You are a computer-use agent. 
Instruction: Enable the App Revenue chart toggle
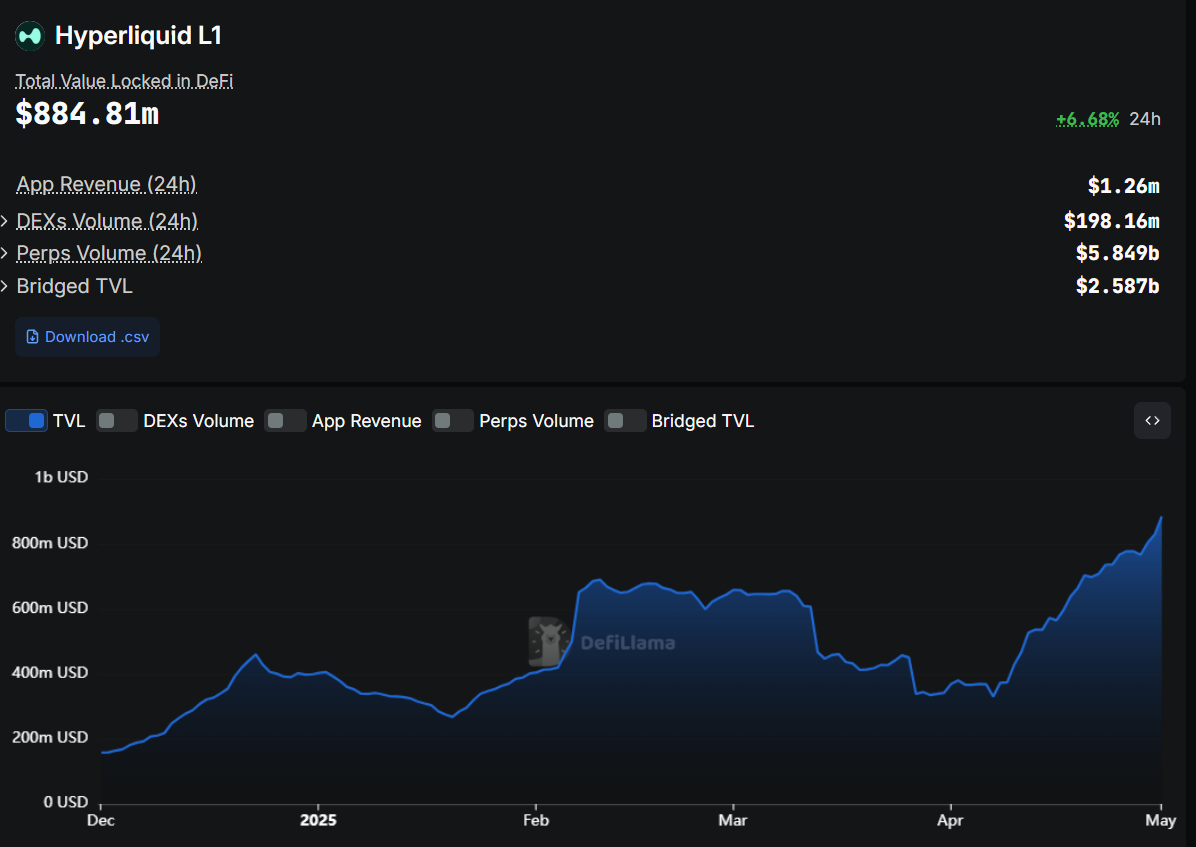coord(285,420)
